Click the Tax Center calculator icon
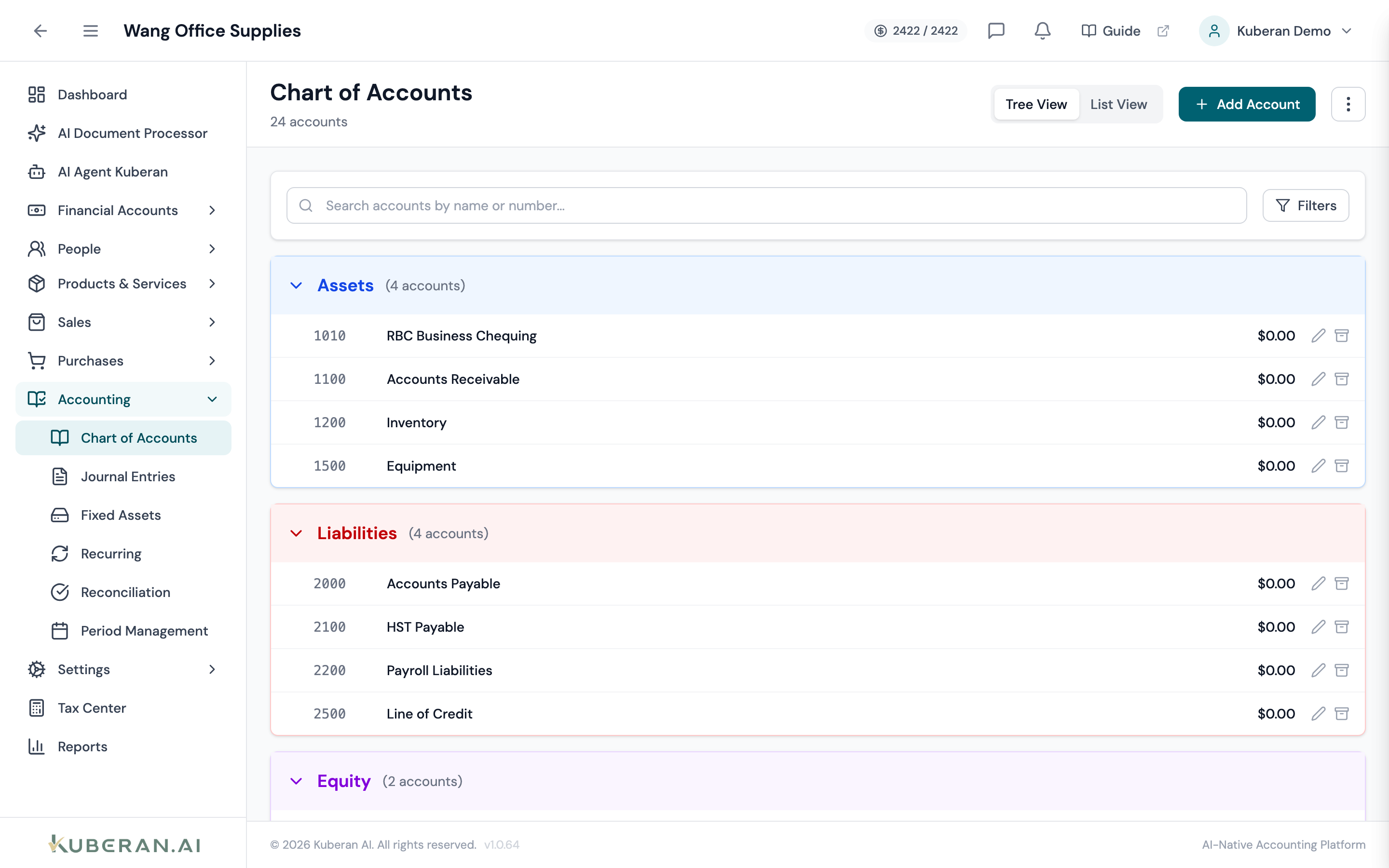This screenshot has height=868, width=1389. [37, 708]
